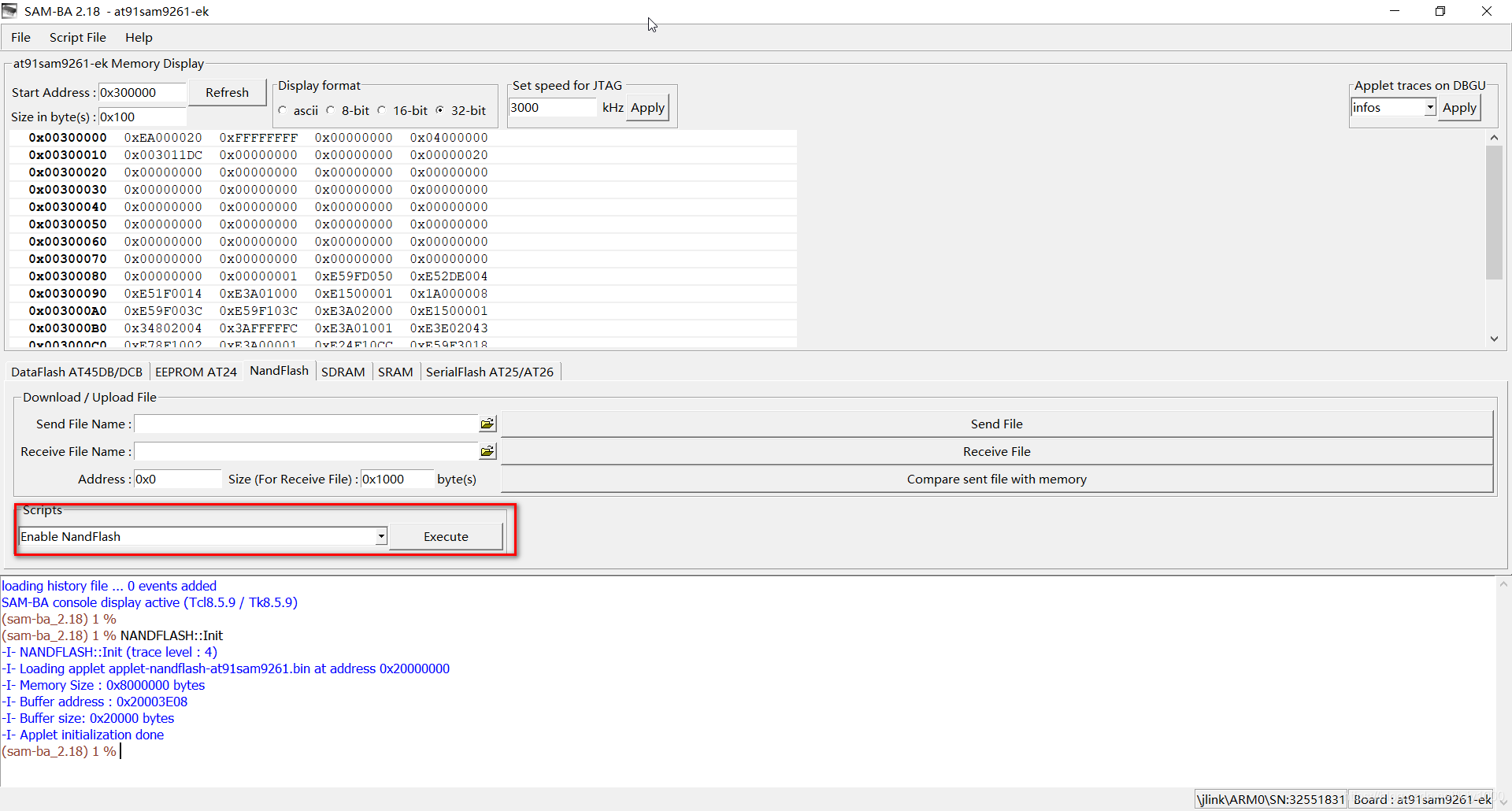Switch to DataFlash AT45DB/DCB tab
1512x811 pixels.
point(77,372)
